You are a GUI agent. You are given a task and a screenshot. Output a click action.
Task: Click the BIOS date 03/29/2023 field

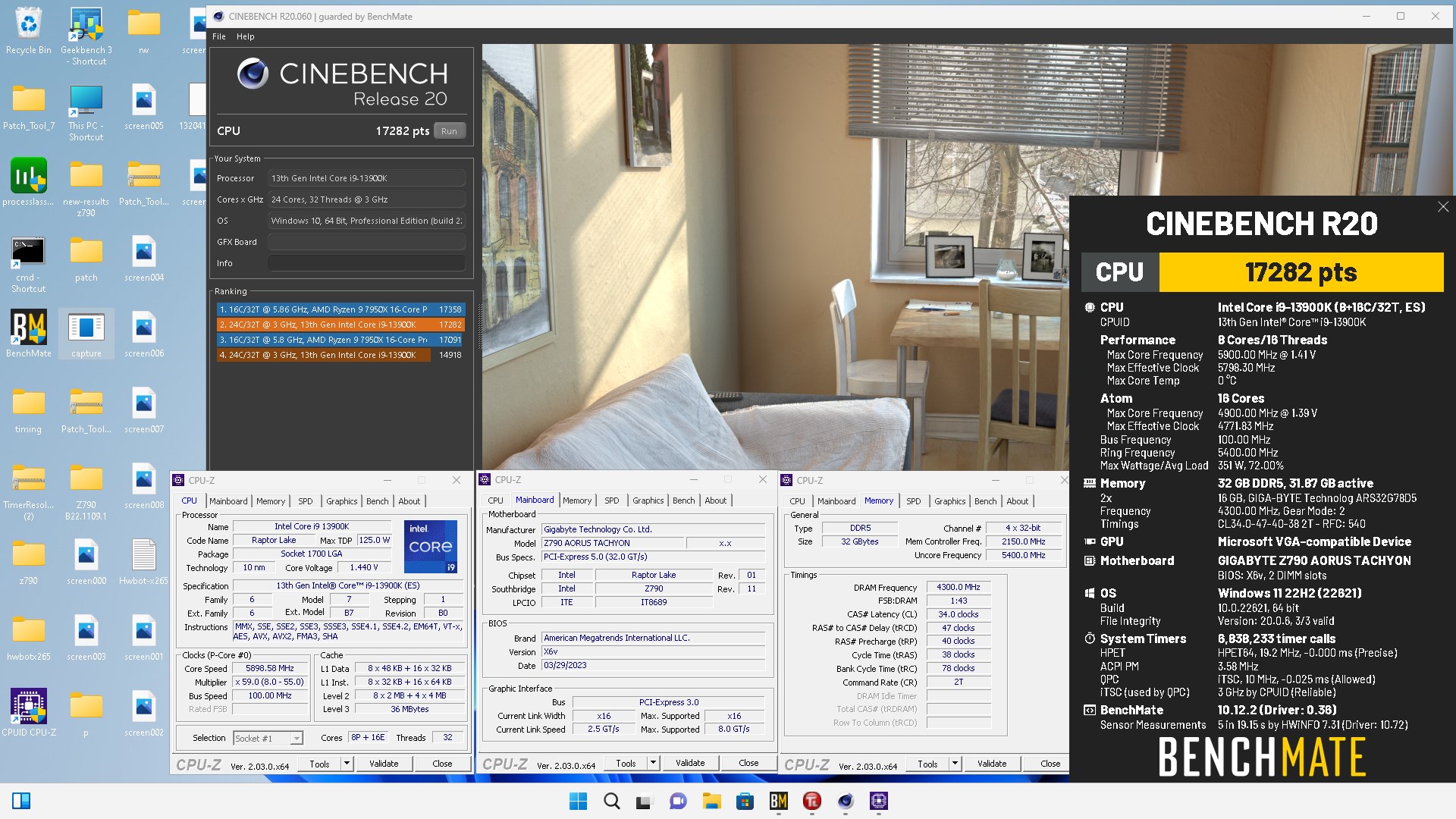tap(653, 665)
